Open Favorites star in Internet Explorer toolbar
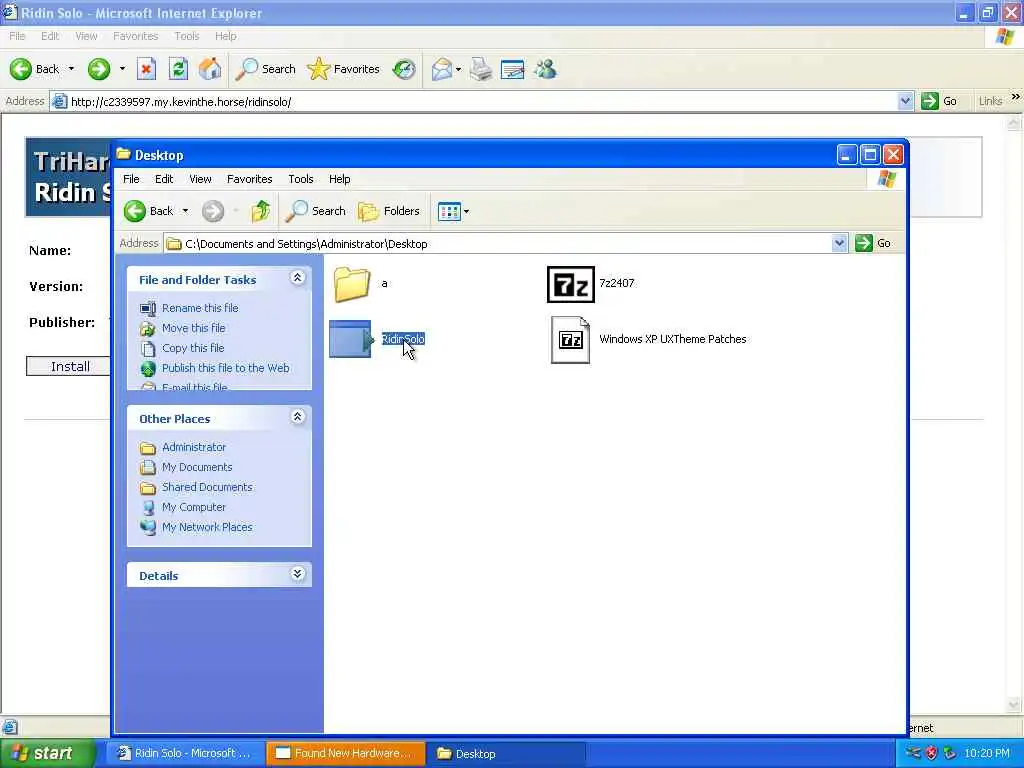Image resolution: width=1024 pixels, height=768 pixels. [344, 69]
